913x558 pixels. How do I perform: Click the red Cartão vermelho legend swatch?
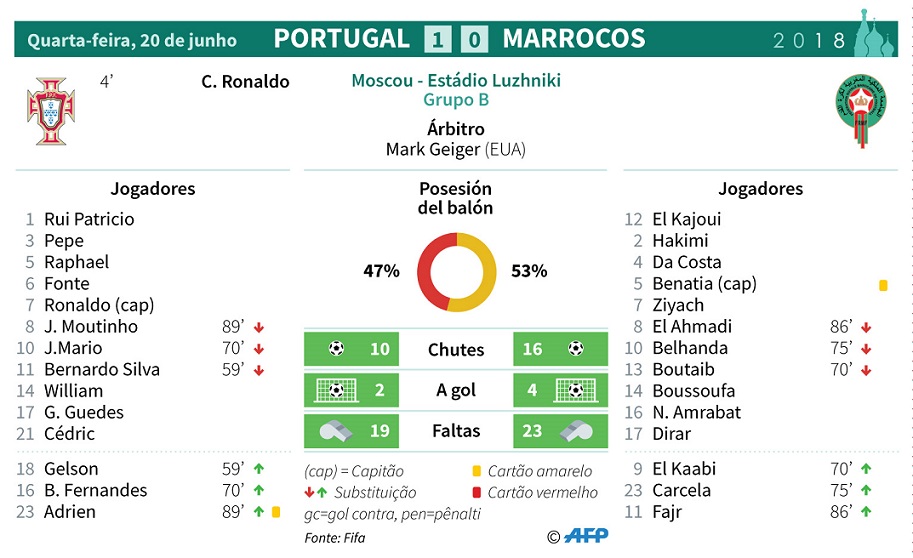click(x=476, y=492)
